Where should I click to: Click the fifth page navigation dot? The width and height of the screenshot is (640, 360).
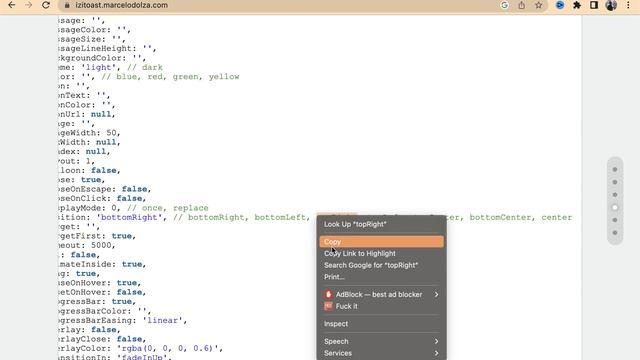pos(615,220)
